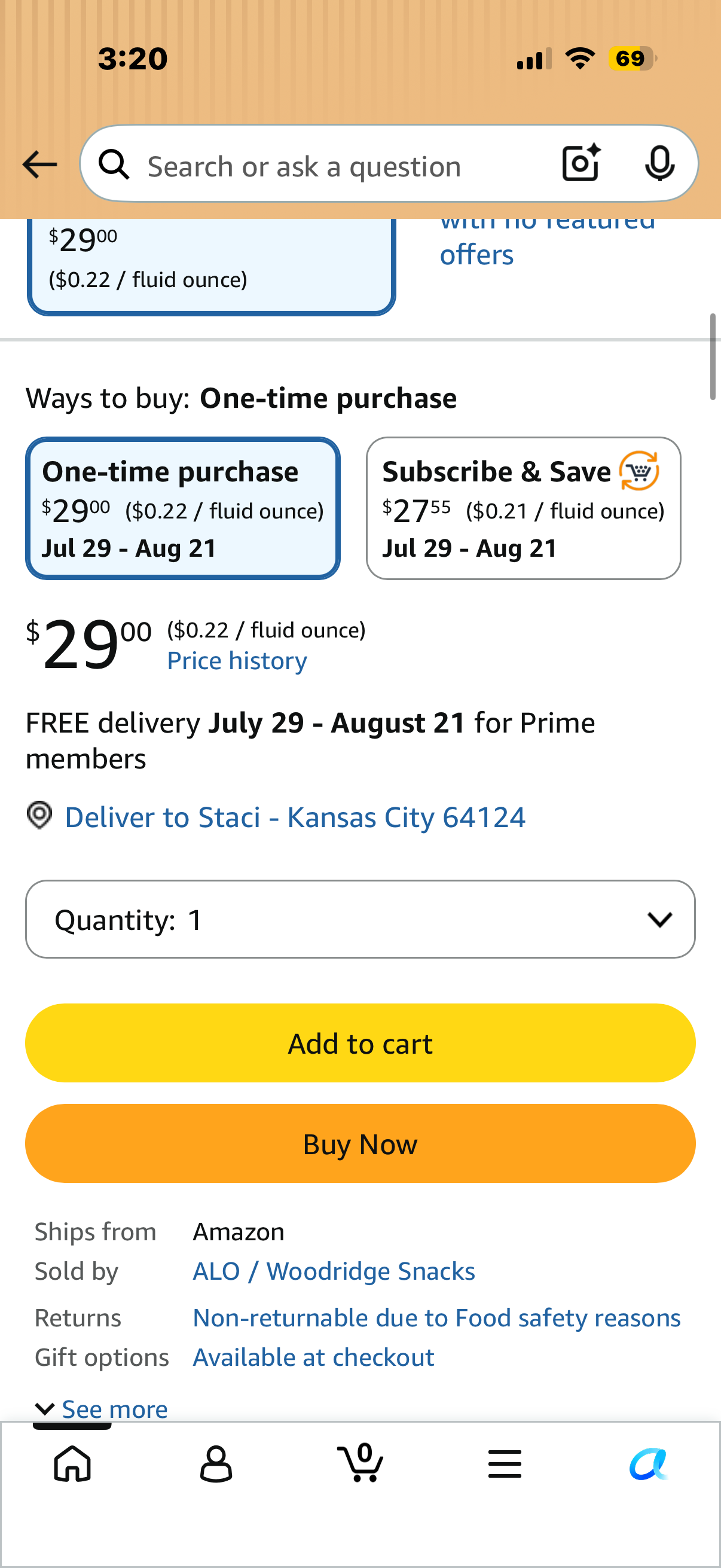Tap the delivery location pin icon
Screen dimensions: 721x1568
tap(39, 815)
